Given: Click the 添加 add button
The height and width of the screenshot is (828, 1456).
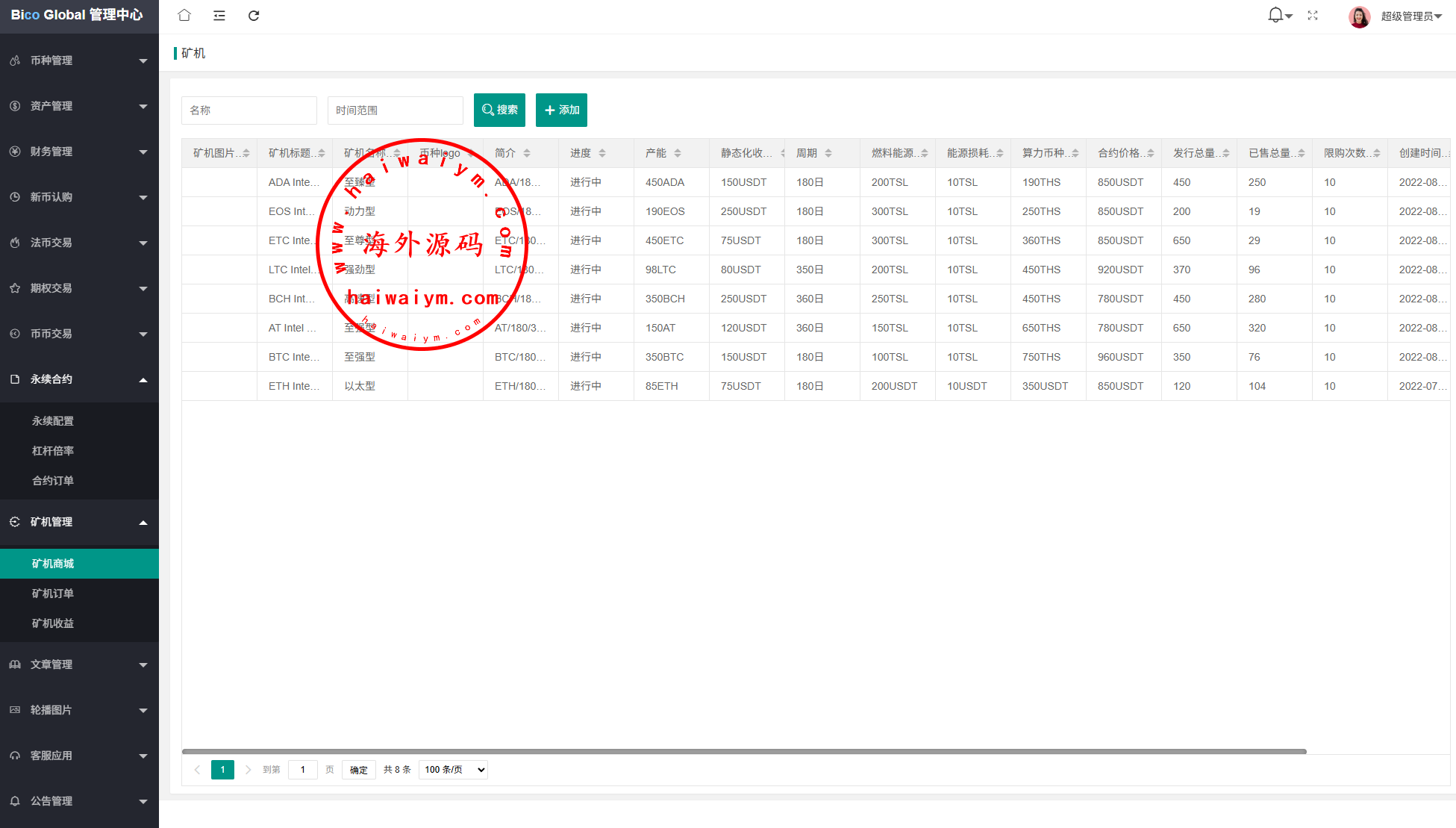Looking at the screenshot, I should pyautogui.click(x=561, y=110).
